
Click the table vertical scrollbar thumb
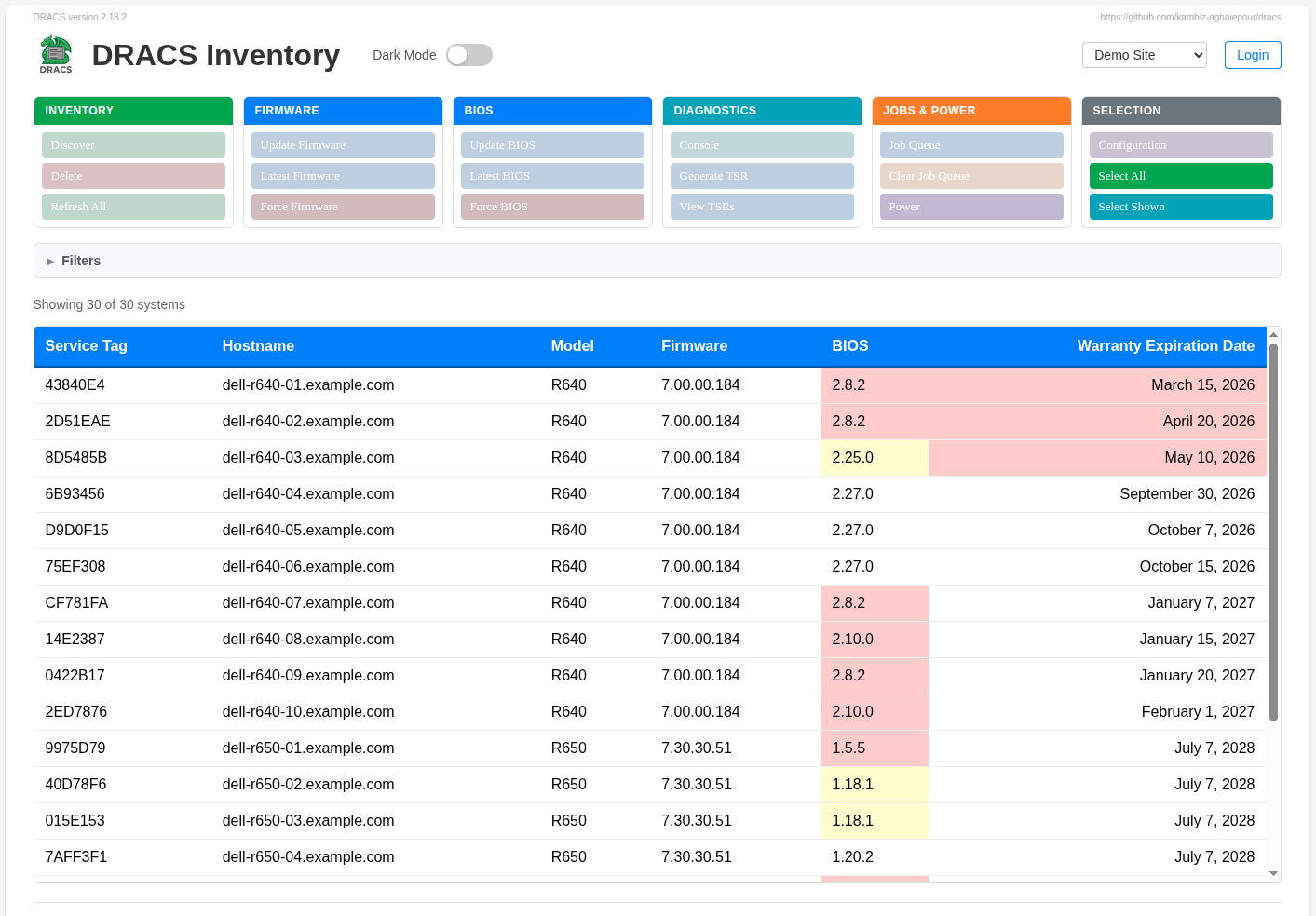pos(1273,532)
